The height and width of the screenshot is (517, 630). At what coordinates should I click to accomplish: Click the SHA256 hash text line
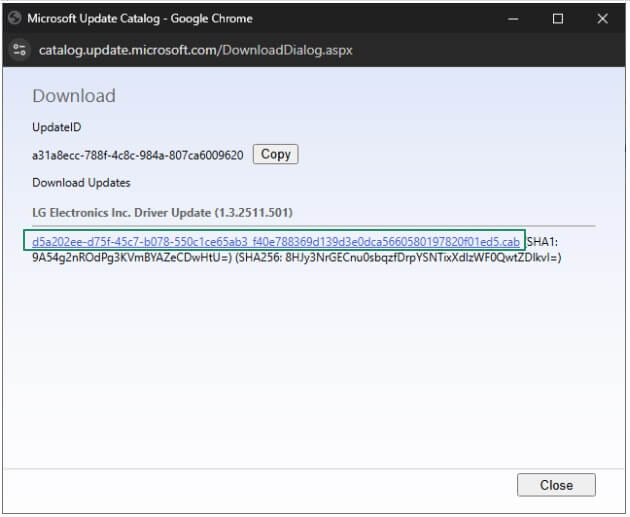(x=398, y=257)
